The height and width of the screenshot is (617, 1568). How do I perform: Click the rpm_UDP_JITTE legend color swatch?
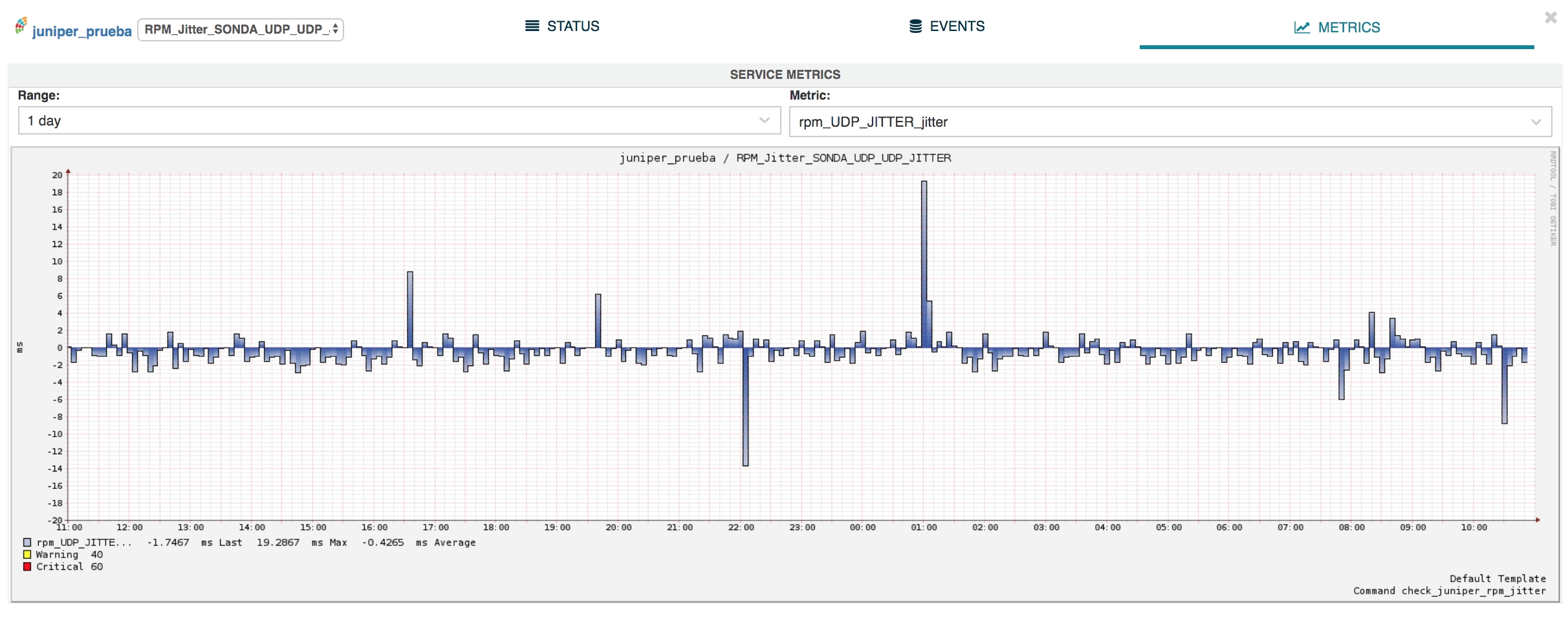tap(27, 543)
